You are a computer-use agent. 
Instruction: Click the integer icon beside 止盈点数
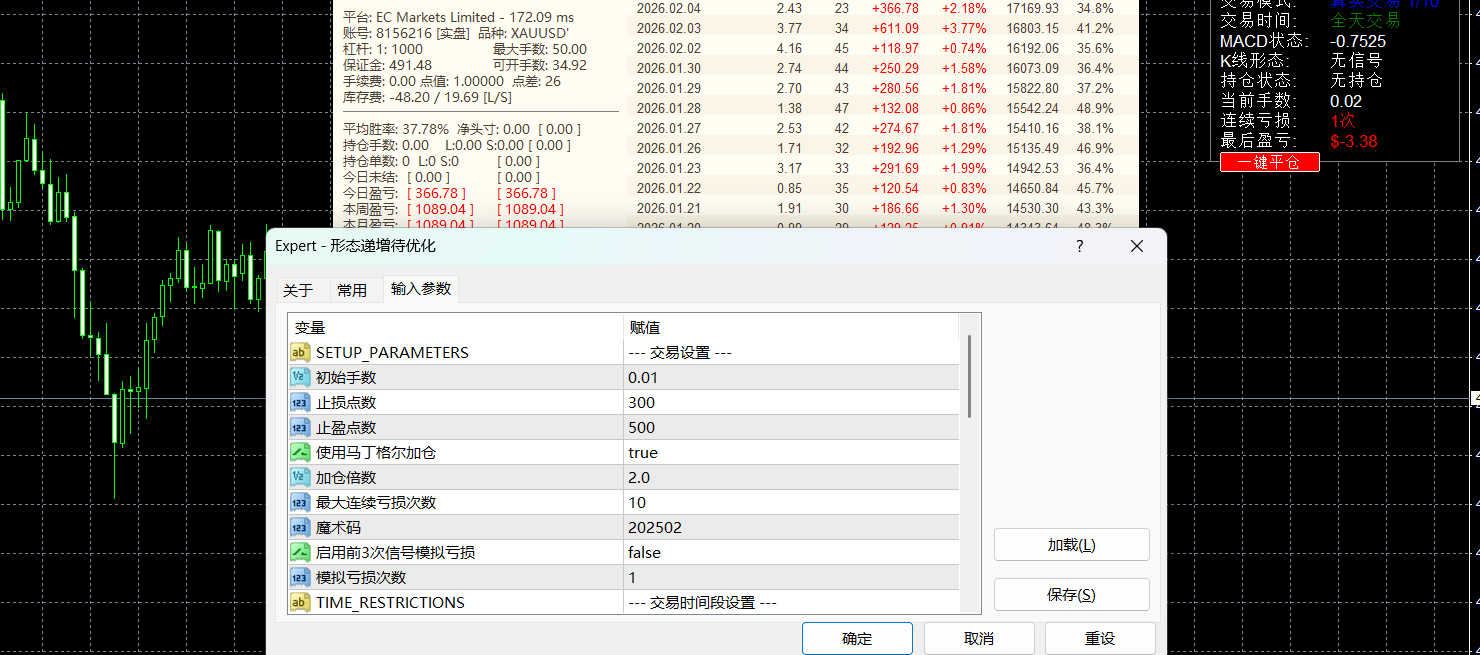click(x=300, y=427)
